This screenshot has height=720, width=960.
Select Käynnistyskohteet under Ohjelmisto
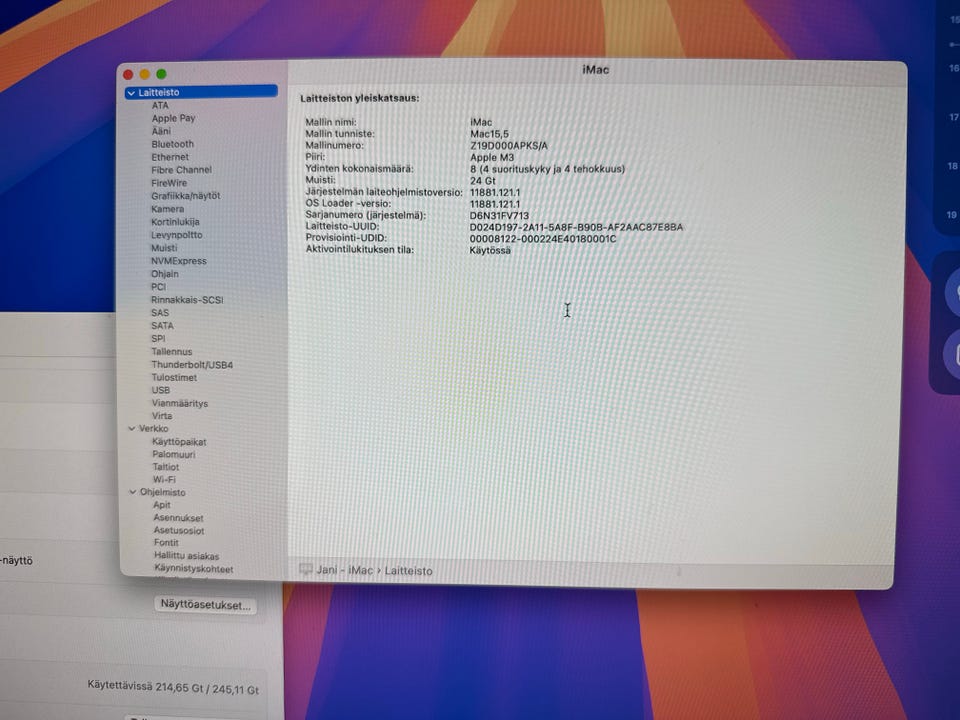(193, 569)
